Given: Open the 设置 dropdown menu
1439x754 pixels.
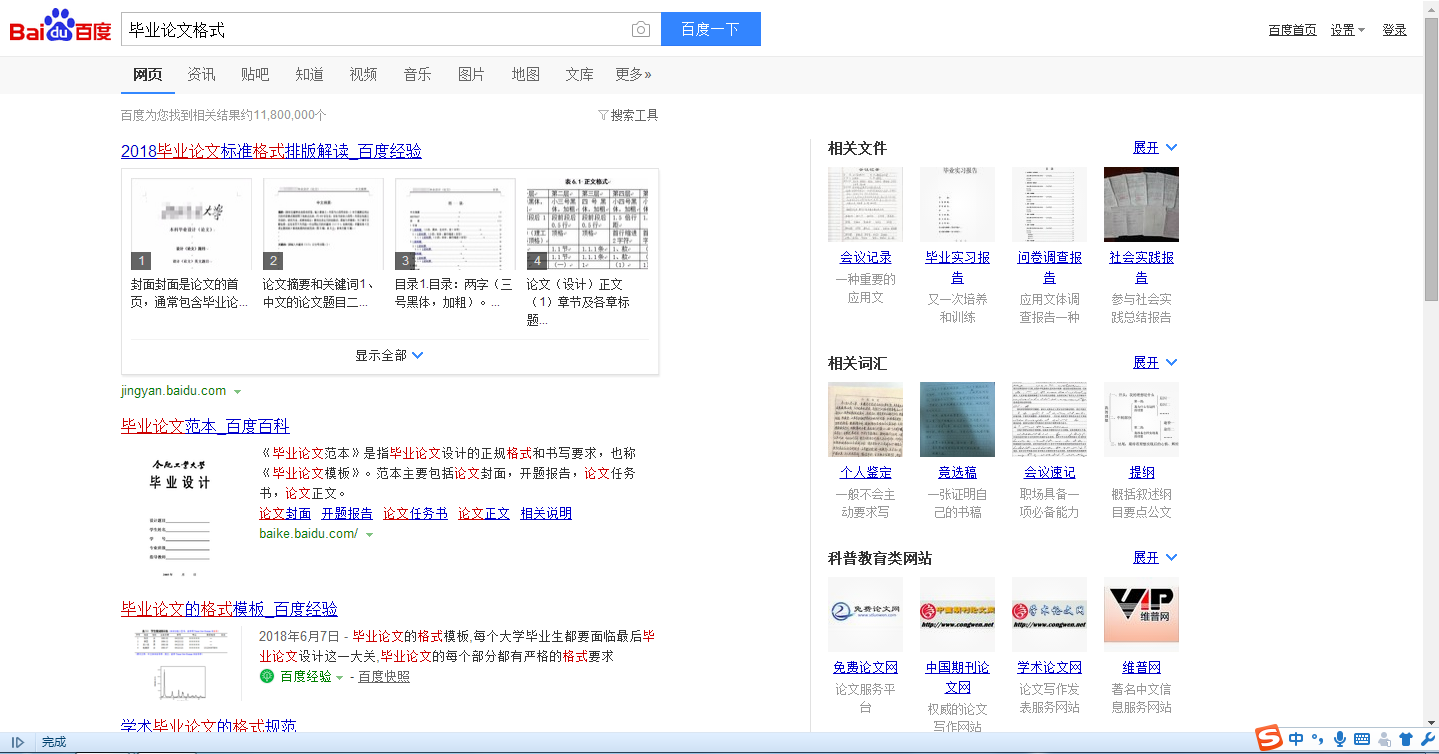Looking at the screenshot, I should (x=1347, y=30).
